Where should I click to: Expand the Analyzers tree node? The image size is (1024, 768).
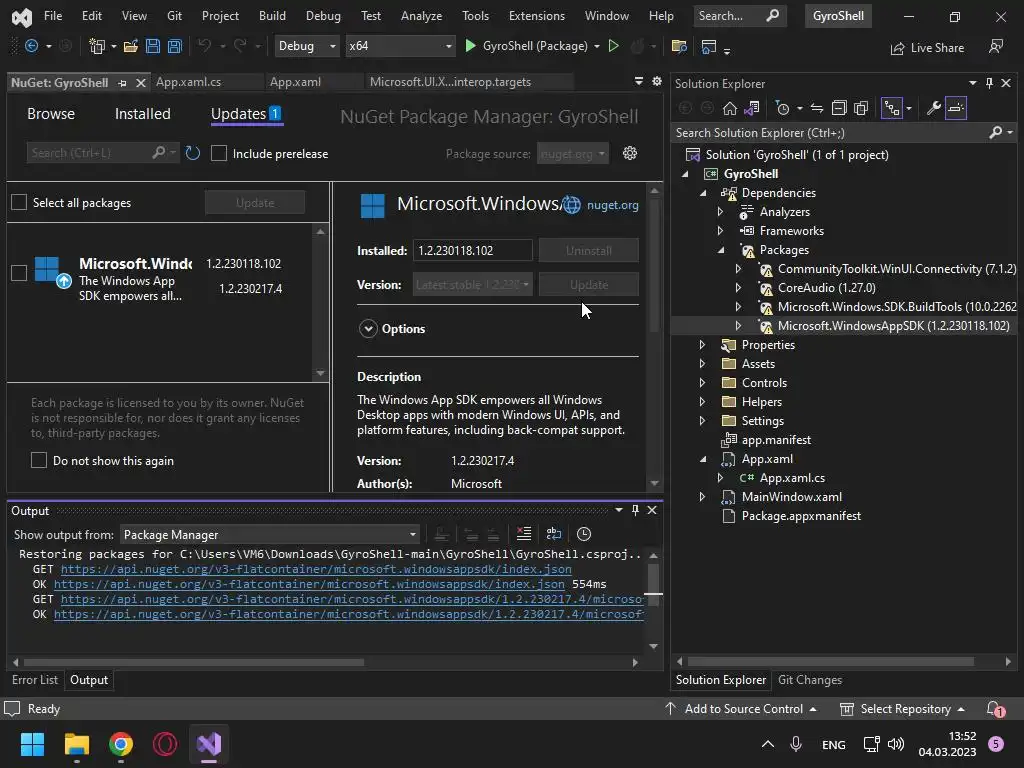click(x=720, y=212)
